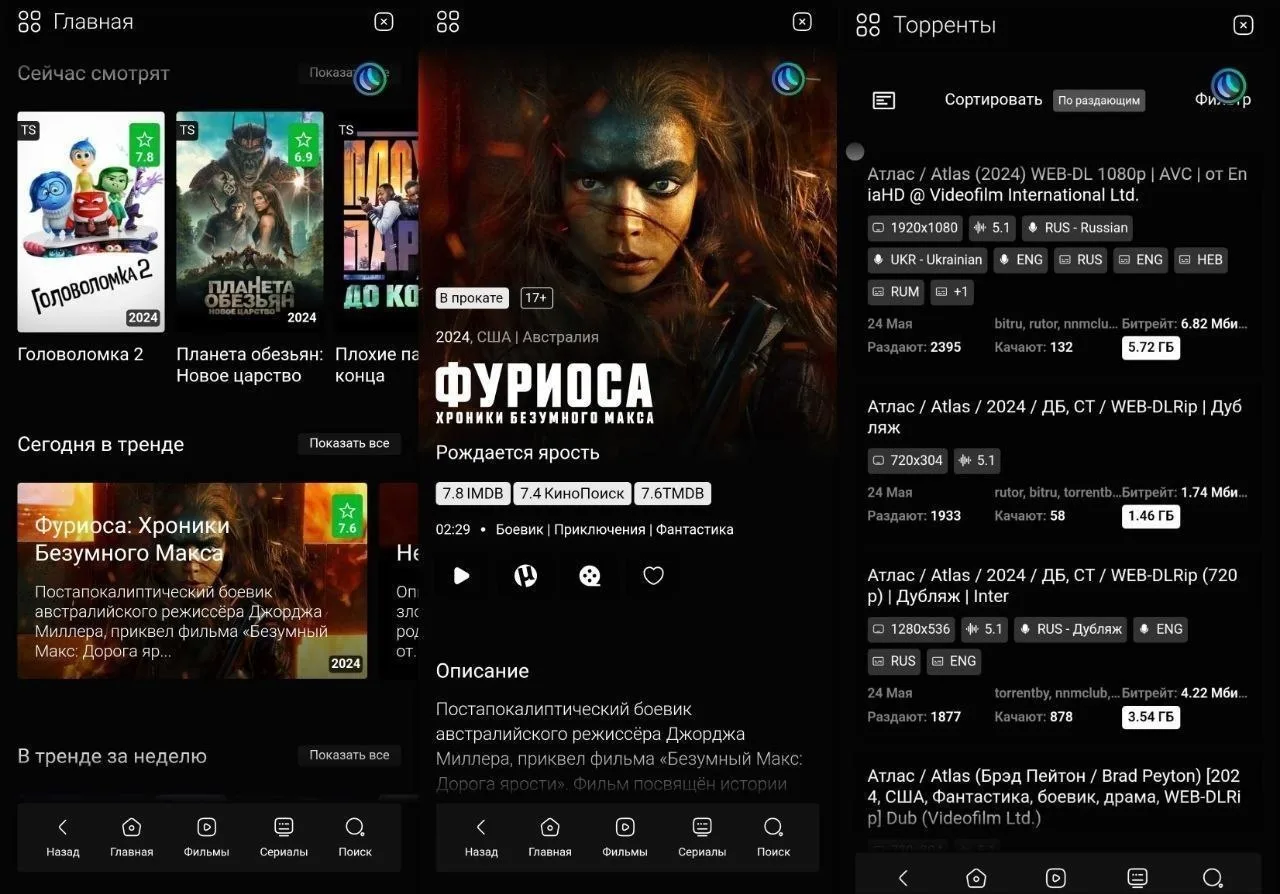Viewport: 1280px width, 894px height.
Task: Open the Планета обезьян: Новое царство poster
Action: click(250, 222)
